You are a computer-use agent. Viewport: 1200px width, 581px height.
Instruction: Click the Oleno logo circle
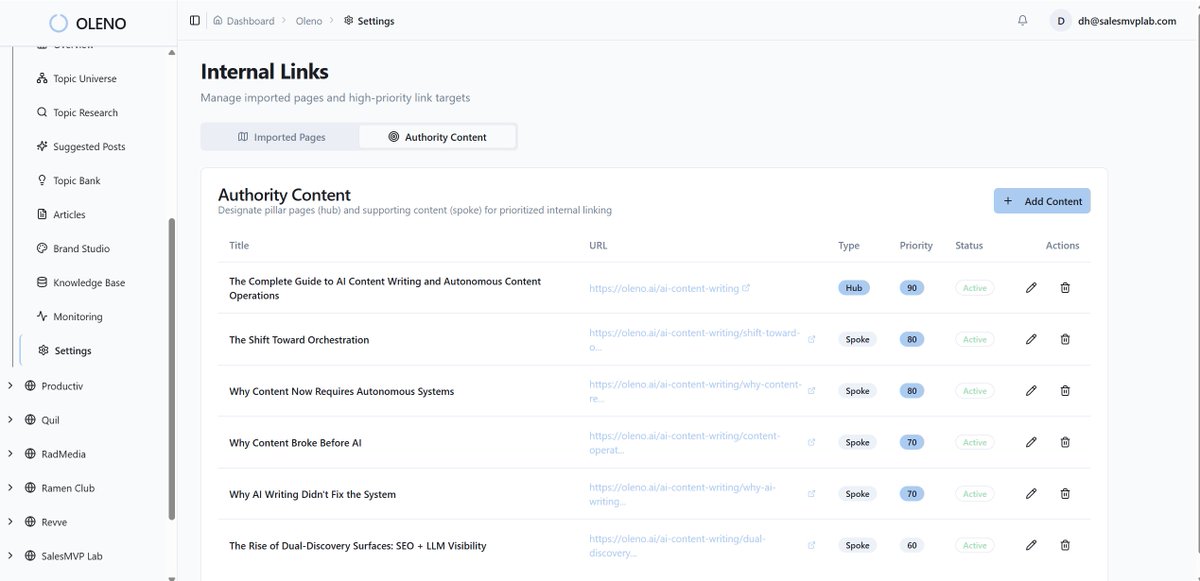(59, 23)
